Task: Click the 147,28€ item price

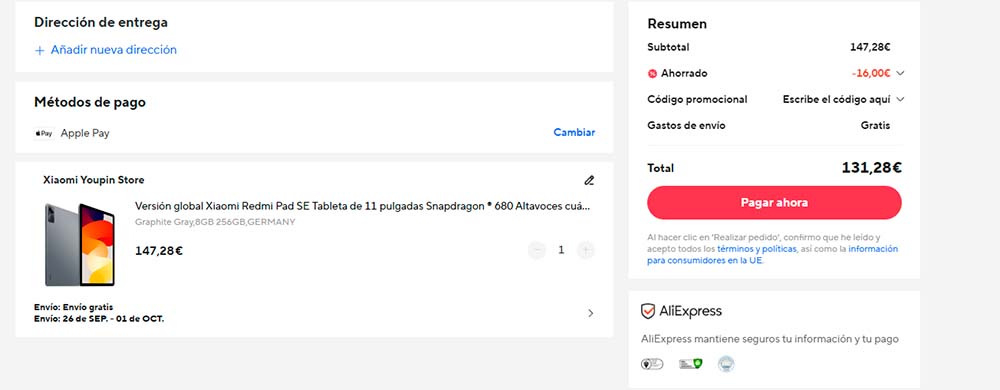Action: (159, 251)
